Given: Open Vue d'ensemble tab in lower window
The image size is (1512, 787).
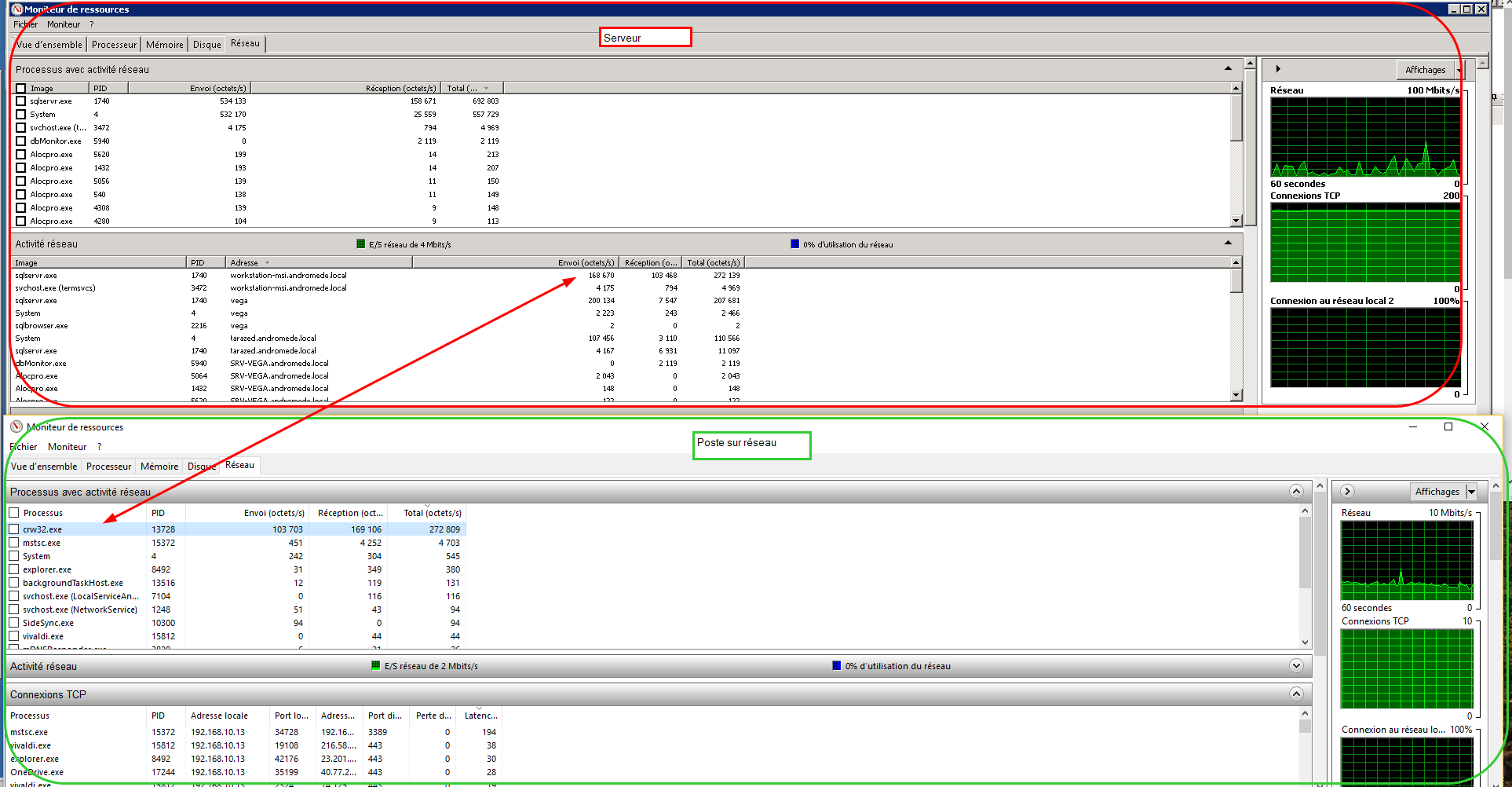Looking at the screenshot, I should pyautogui.click(x=44, y=467).
